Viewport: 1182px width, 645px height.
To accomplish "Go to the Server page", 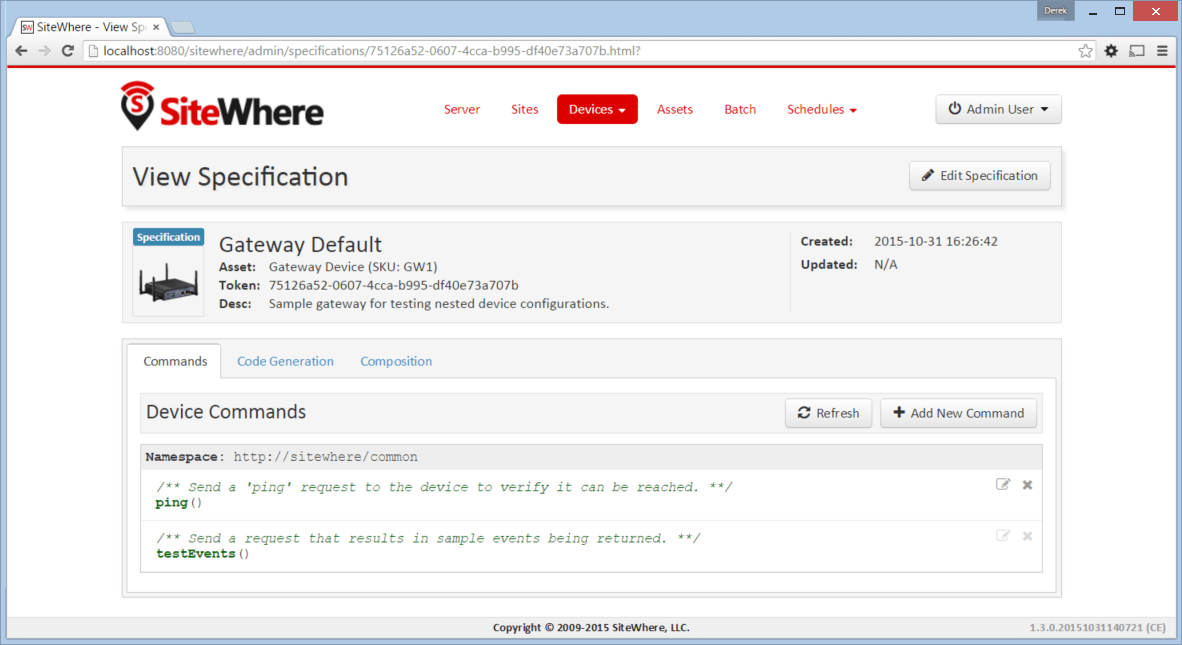I will [x=462, y=109].
